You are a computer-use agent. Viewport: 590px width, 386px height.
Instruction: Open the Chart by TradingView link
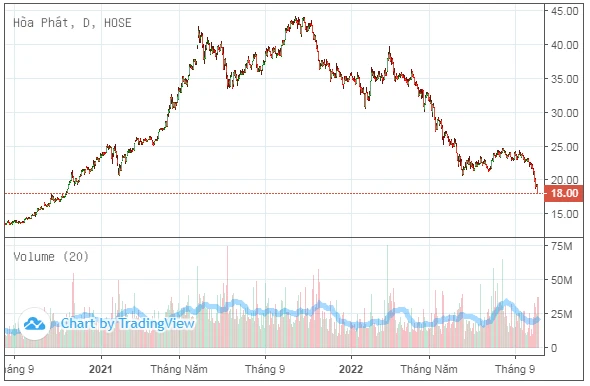[x=128, y=324]
